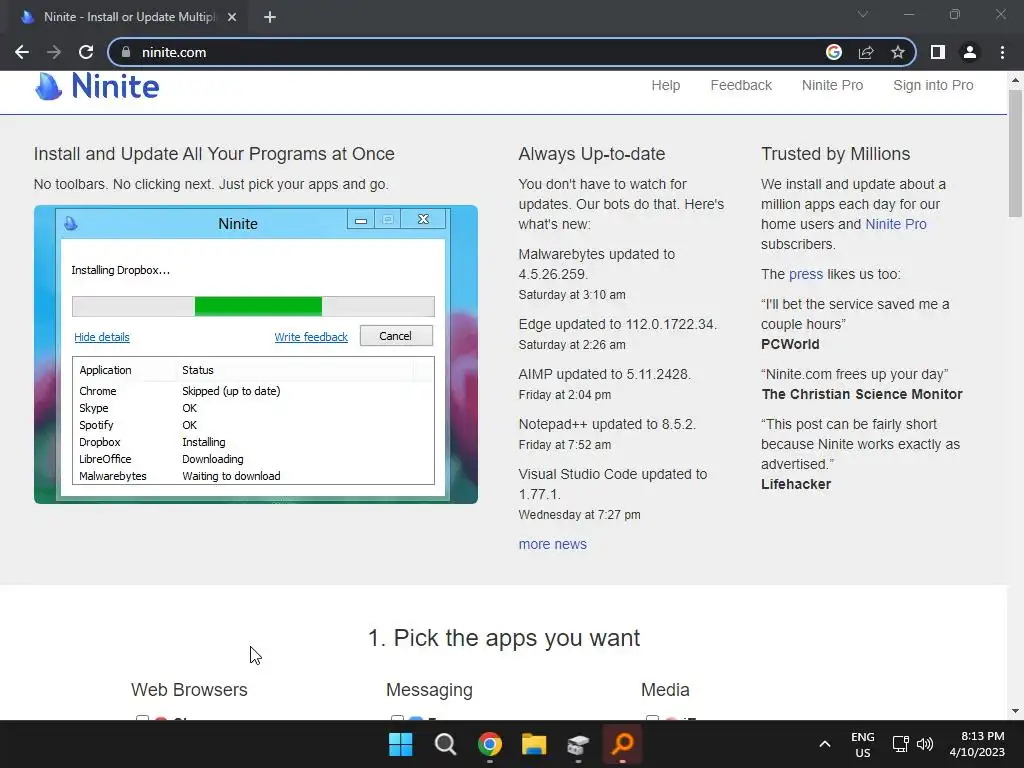Click "Notepad++ updated to 8.5.2." text

[x=607, y=424]
